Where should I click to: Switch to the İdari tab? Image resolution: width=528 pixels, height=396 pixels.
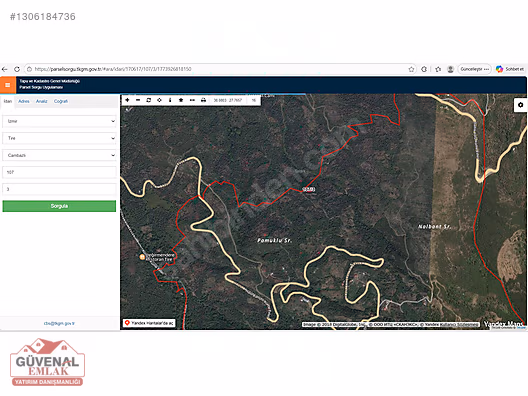pyautogui.click(x=8, y=101)
